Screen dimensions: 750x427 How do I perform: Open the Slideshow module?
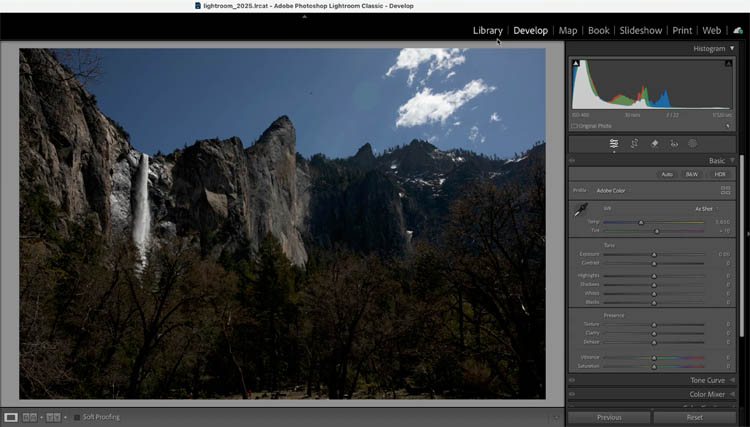pyautogui.click(x=640, y=31)
